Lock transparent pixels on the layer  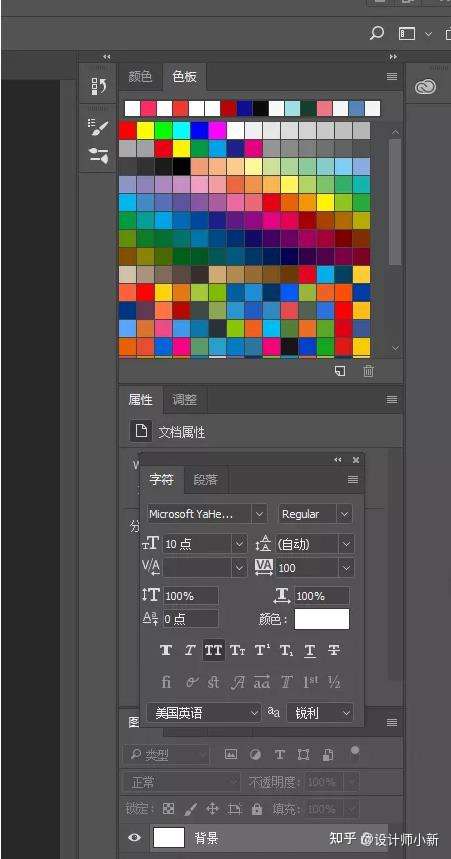(x=169, y=809)
